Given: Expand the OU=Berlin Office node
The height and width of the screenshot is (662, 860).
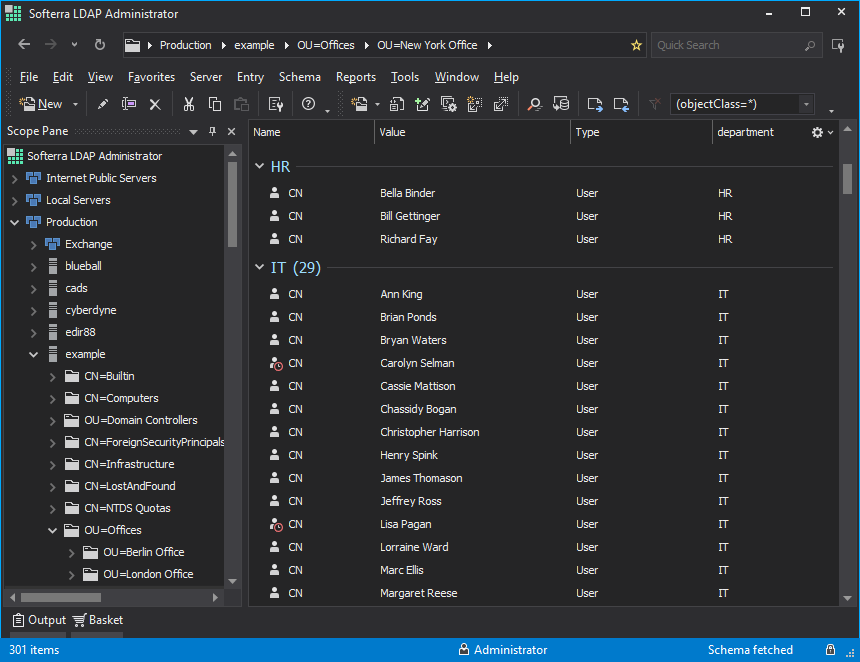Looking at the screenshot, I should 71,553.
